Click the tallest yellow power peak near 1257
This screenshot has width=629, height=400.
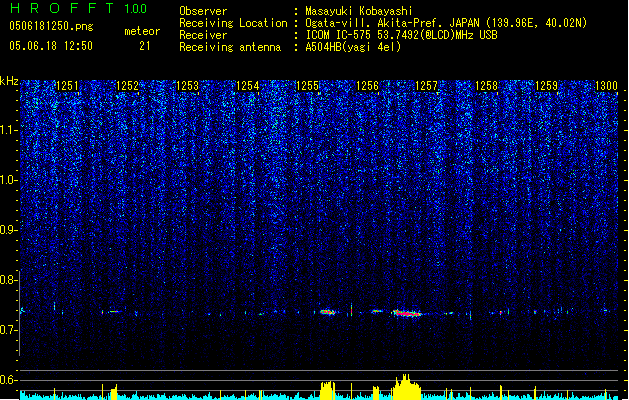click(x=406, y=387)
